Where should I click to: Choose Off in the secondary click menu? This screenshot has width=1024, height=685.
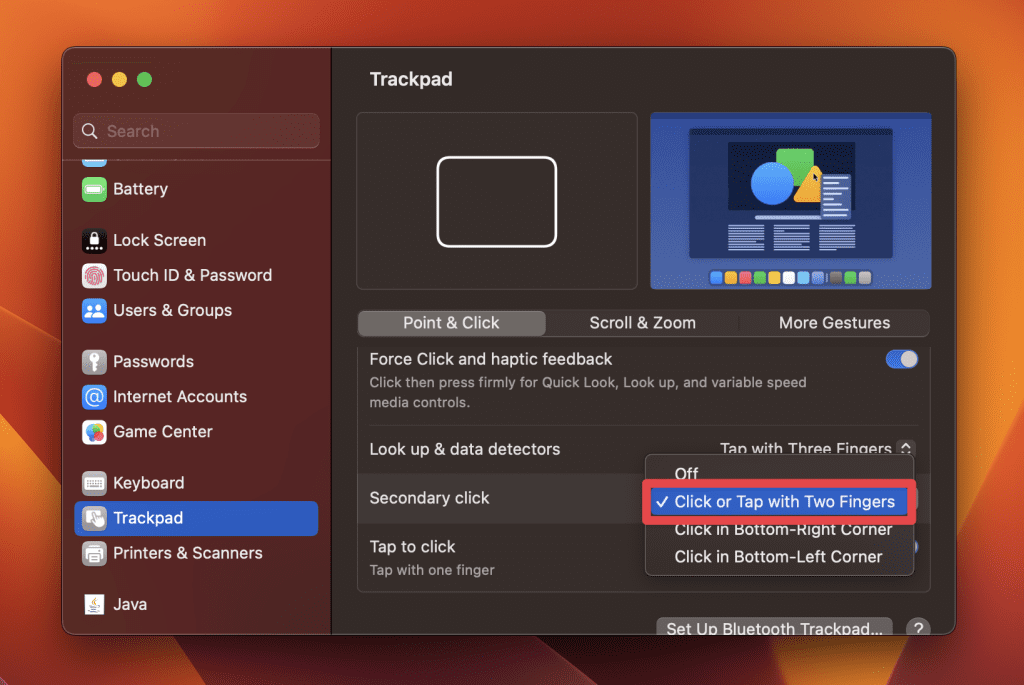point(686,473)
